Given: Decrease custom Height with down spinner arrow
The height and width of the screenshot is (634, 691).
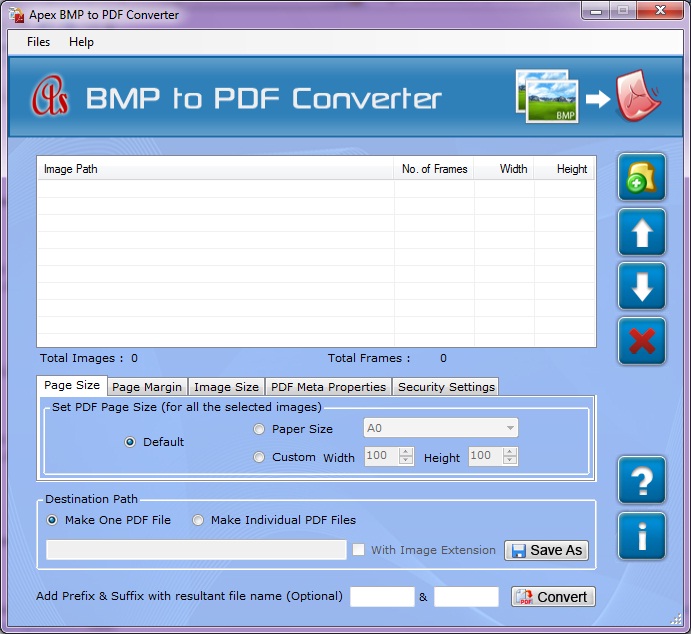Looking at the screenshot, I should tap(510, 460).
